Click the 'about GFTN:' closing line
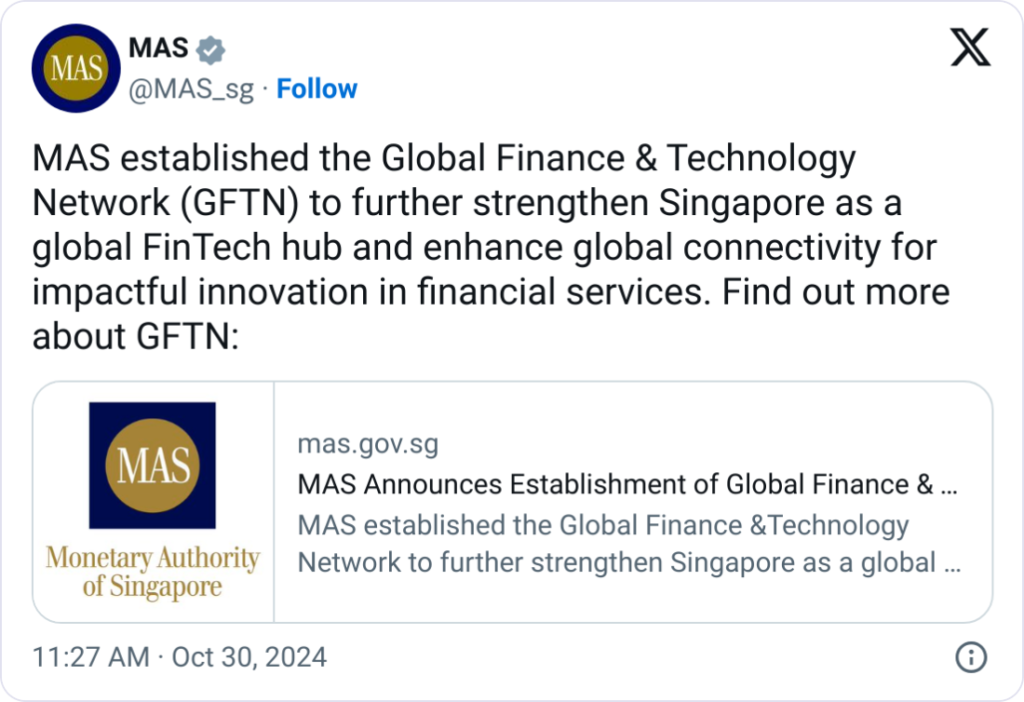The image size is (1024, 702). click(x=134, y=337)
